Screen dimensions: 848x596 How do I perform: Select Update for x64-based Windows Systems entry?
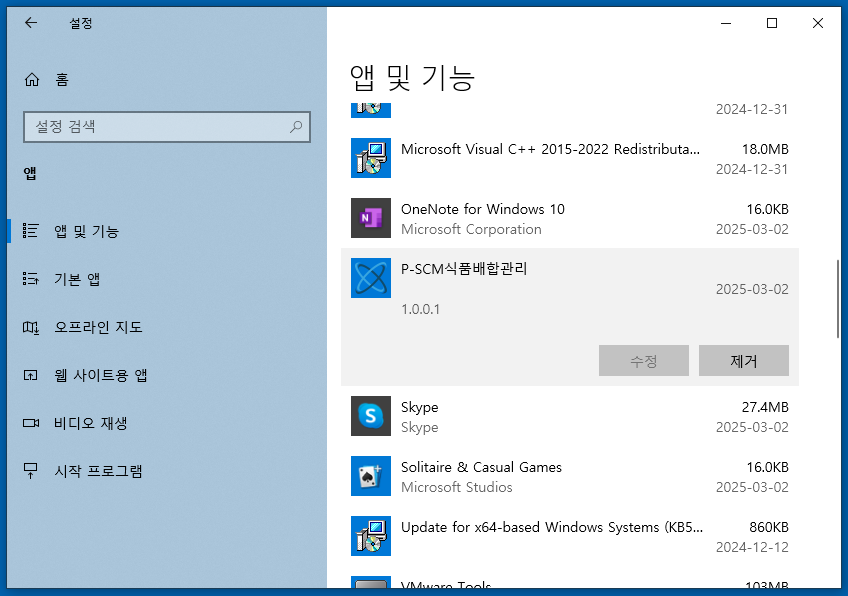pos(570,536)
